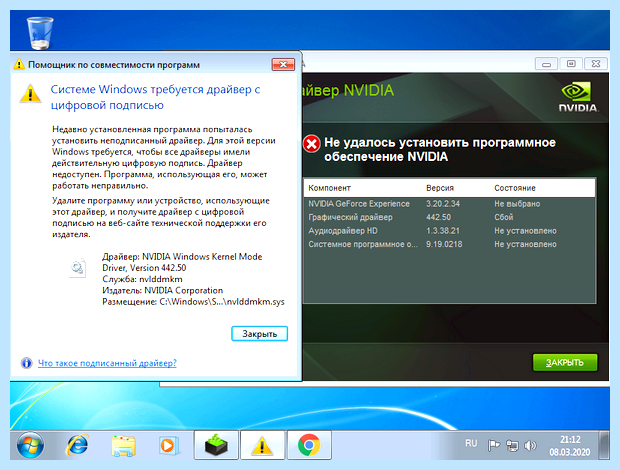Select the Графический драйвер row
Screen dimensions: 620x470
pyautogui.click(x=450, y=217)
